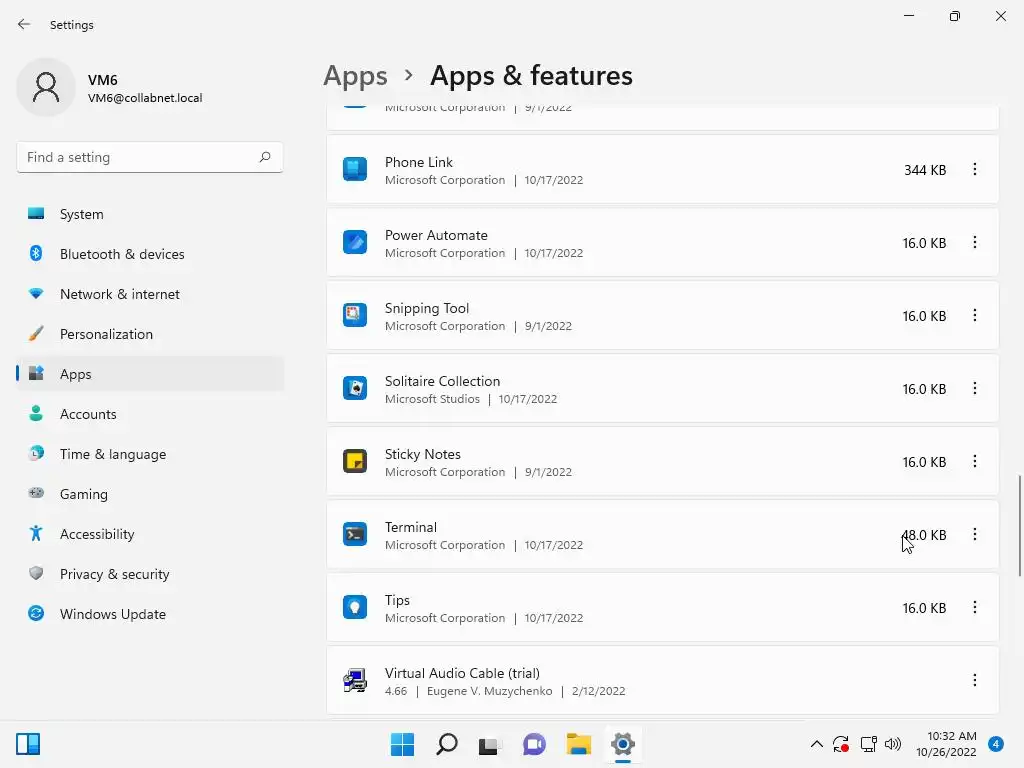This screenshot has width=1024, height=768.
Task: Click the Sticky Notes app icon
Action: tap(355, 462)
